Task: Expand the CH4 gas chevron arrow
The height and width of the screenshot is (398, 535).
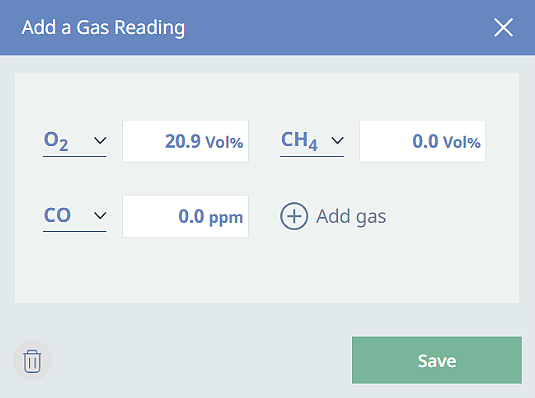Action: [337, 140]
